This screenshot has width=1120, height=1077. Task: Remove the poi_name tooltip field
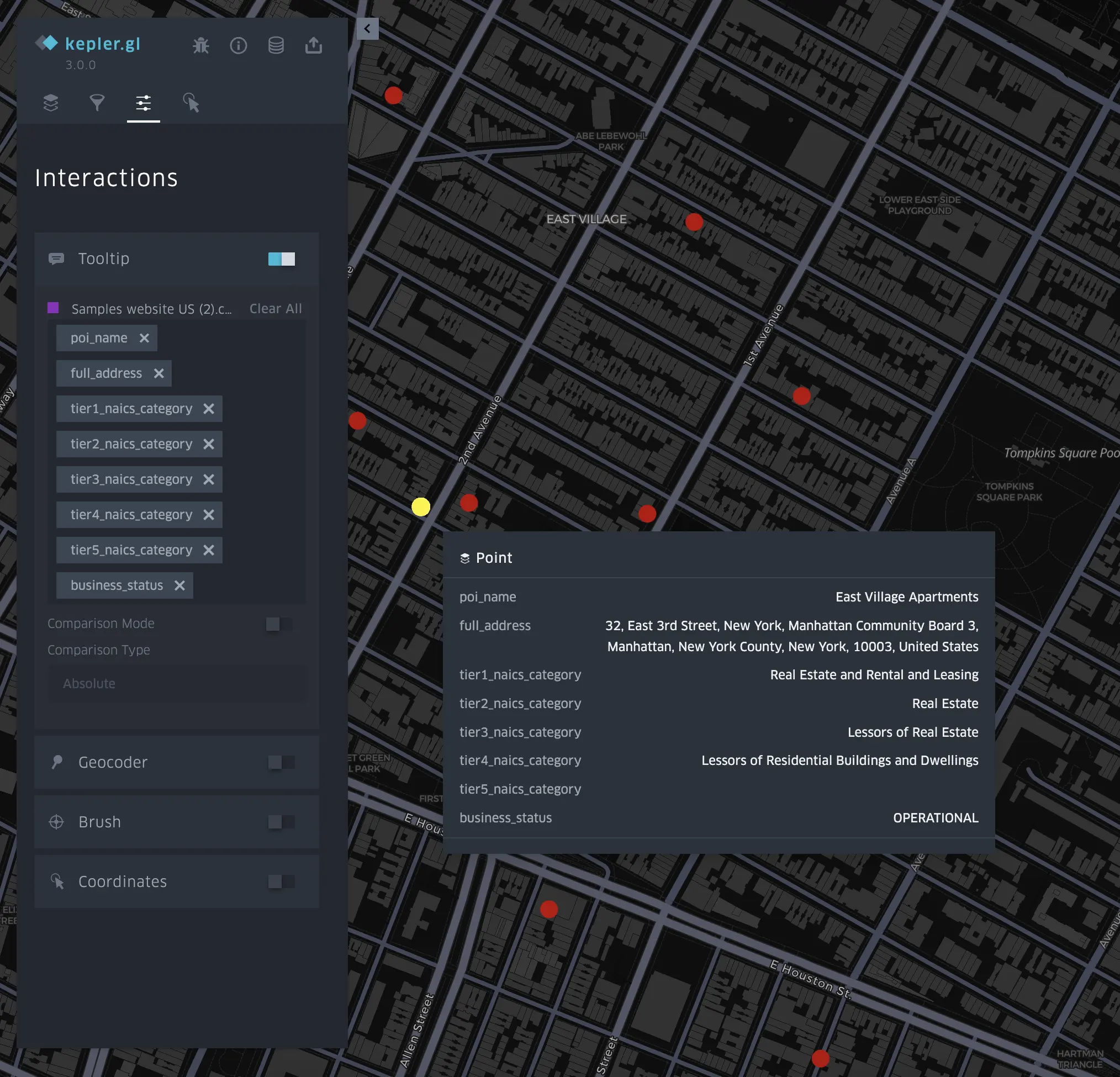pyautogui.click(x=144, y=337)
